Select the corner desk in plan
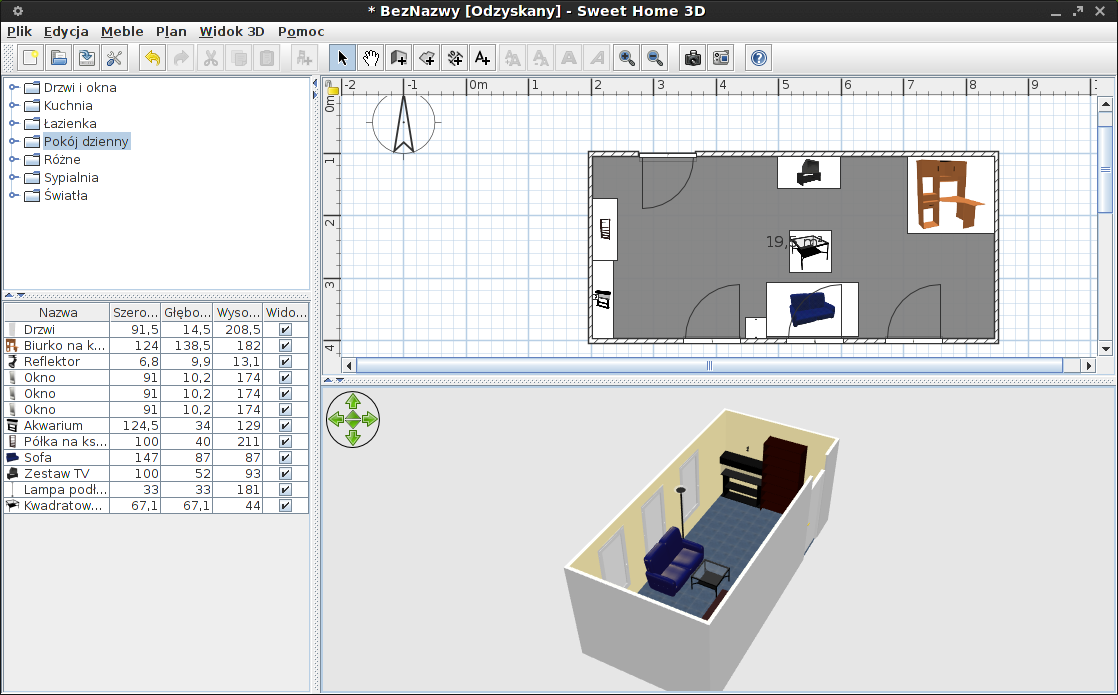This screenshot has width=1118, height=695. (951, 195)
